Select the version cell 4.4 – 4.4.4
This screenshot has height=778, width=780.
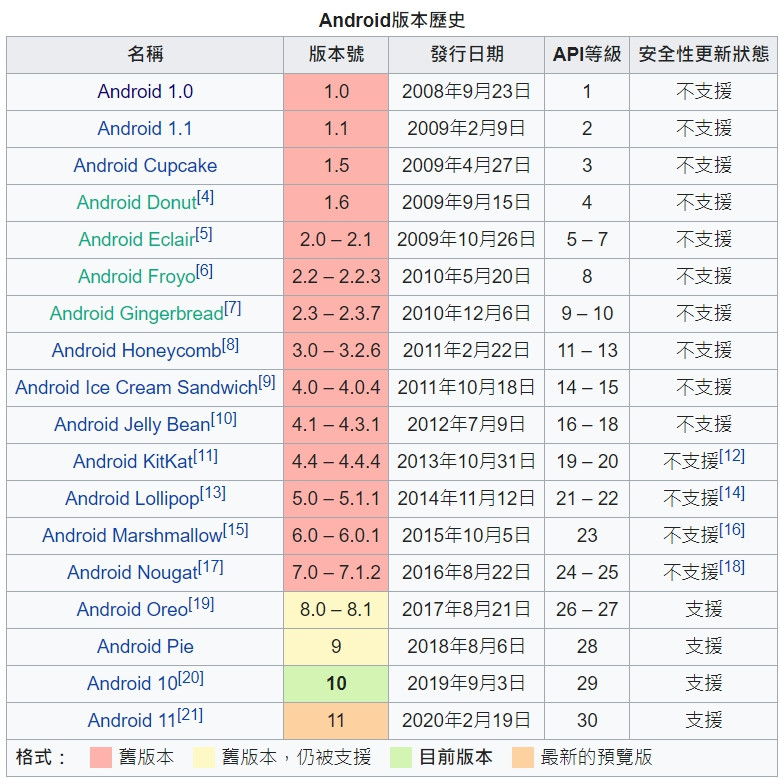336,462
